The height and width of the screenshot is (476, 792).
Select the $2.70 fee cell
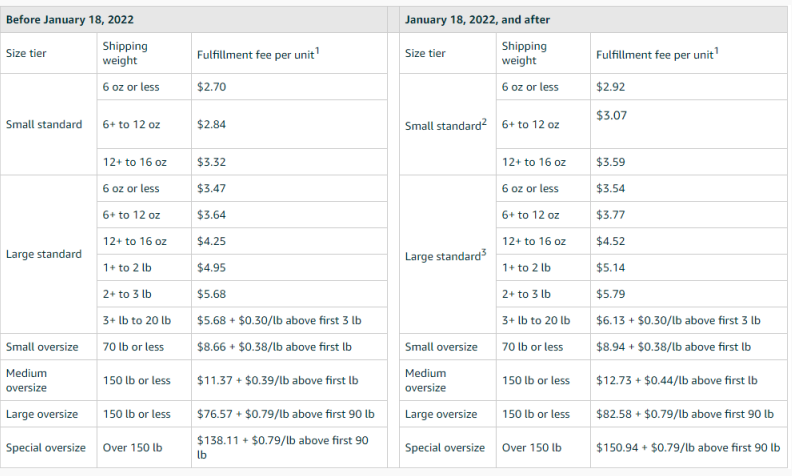tap(212, 87)
